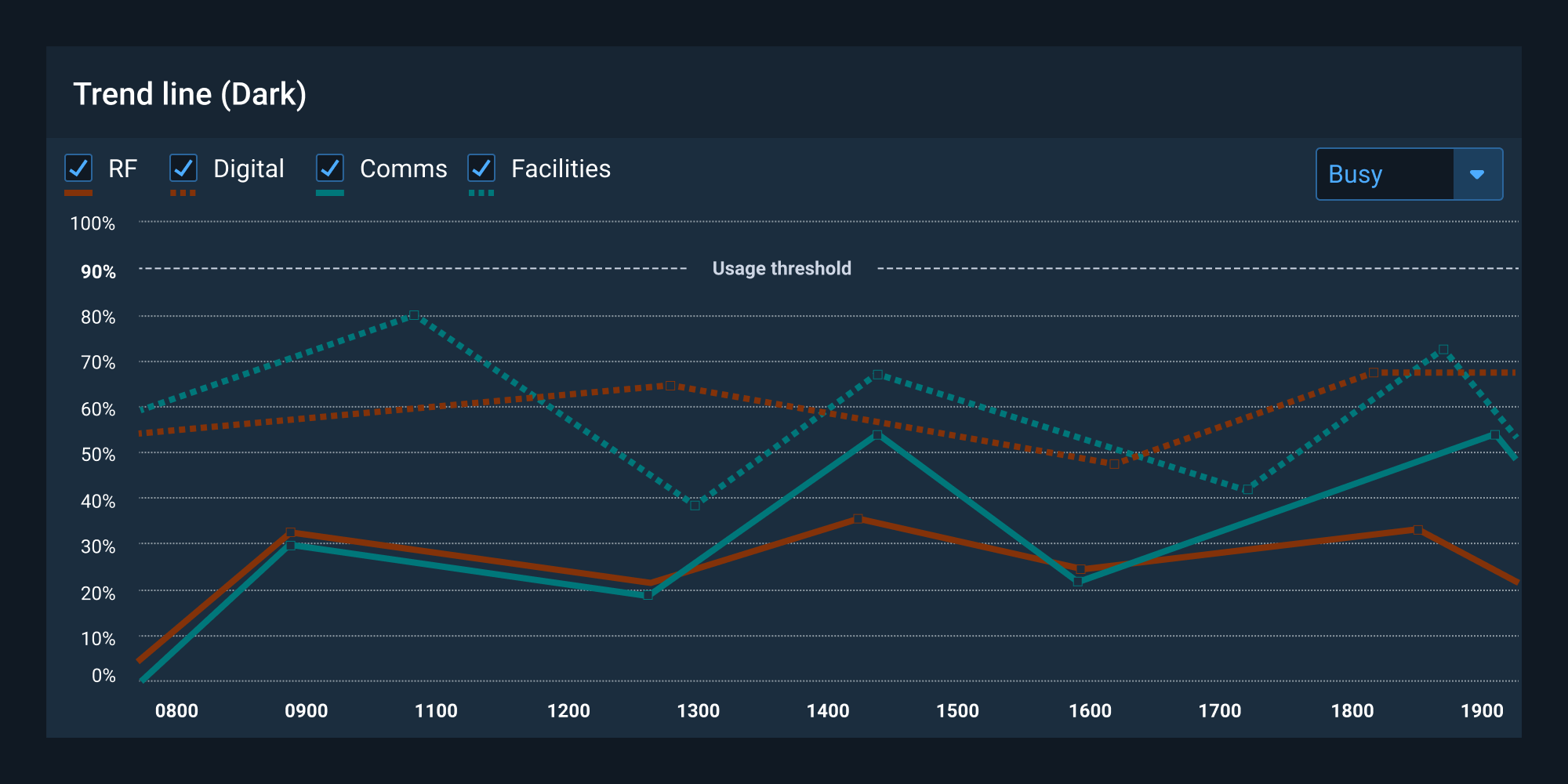The image size is (1568, 784).
Task: Click the Comms low point near 1300
Action: 648,595
